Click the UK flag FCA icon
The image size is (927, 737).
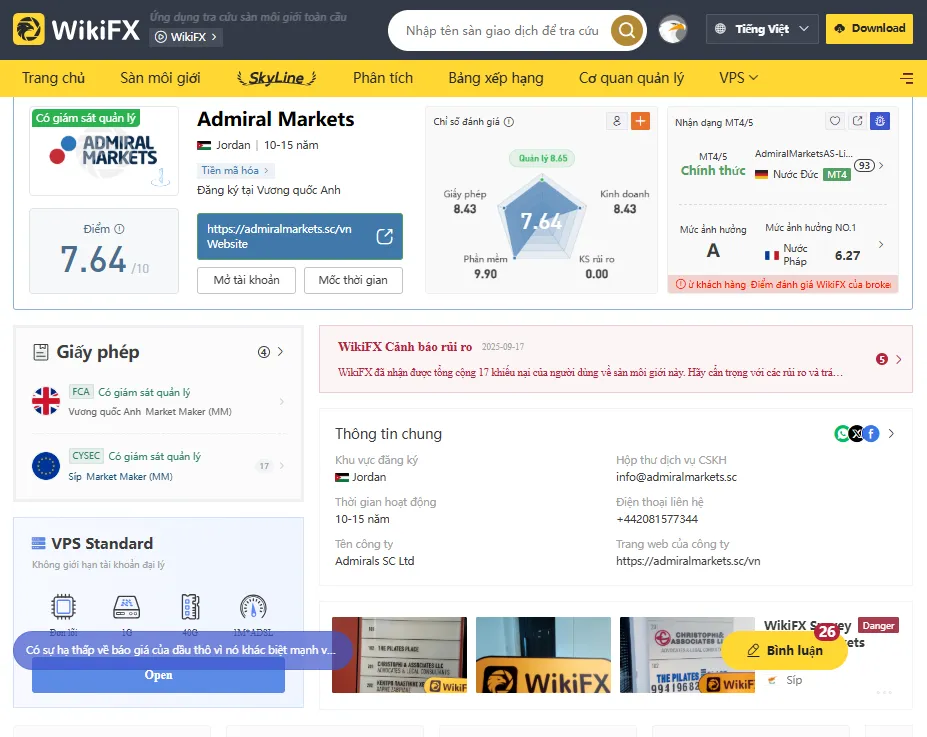coord(46,401)
